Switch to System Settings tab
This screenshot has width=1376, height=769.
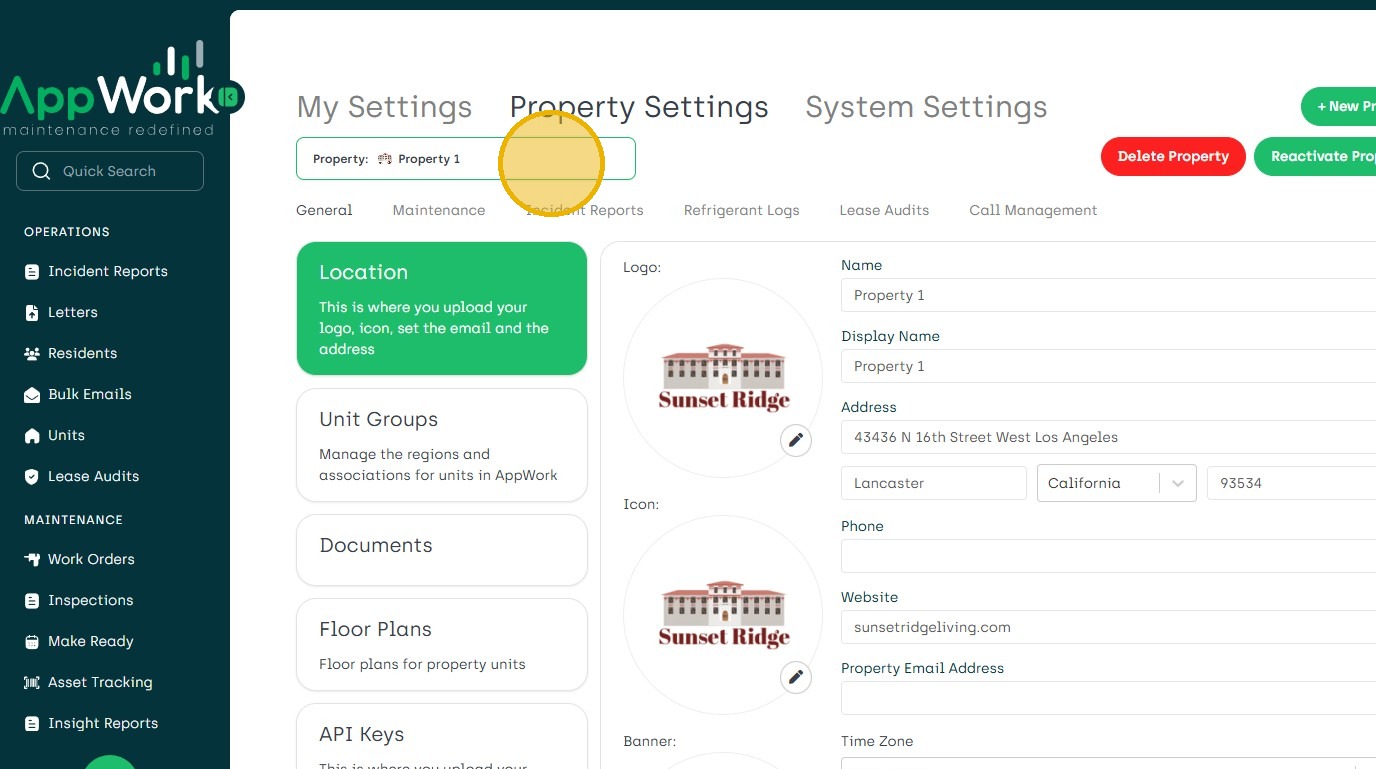[926, 107]
